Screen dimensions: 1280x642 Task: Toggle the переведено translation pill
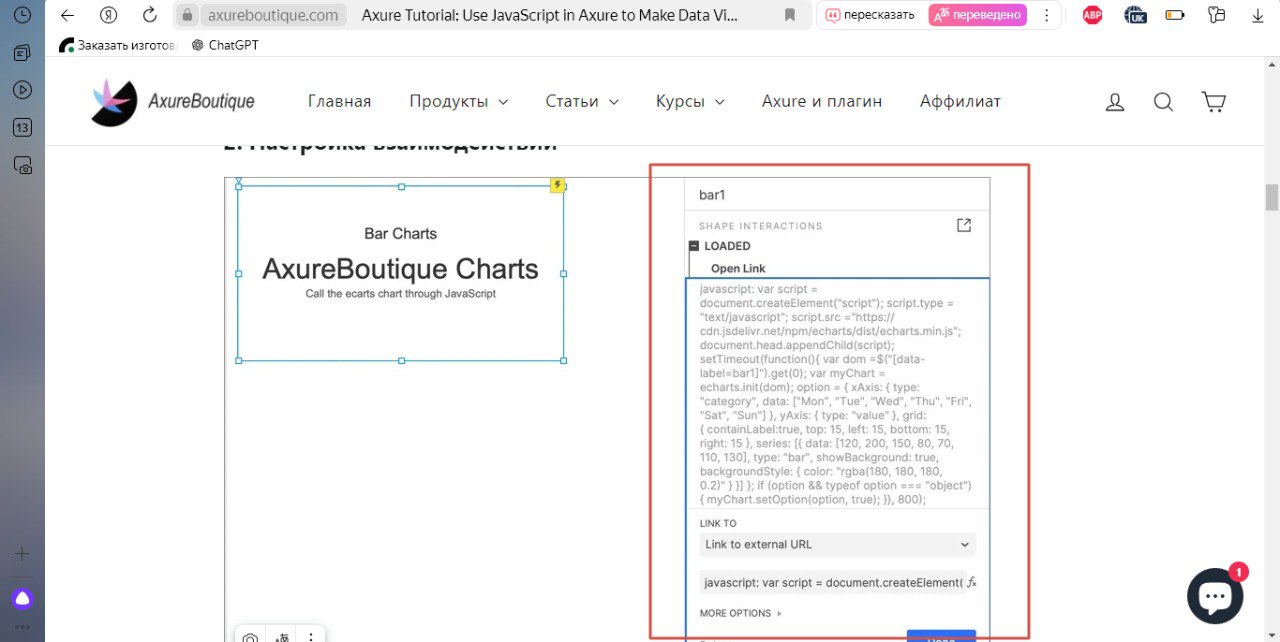977,15
